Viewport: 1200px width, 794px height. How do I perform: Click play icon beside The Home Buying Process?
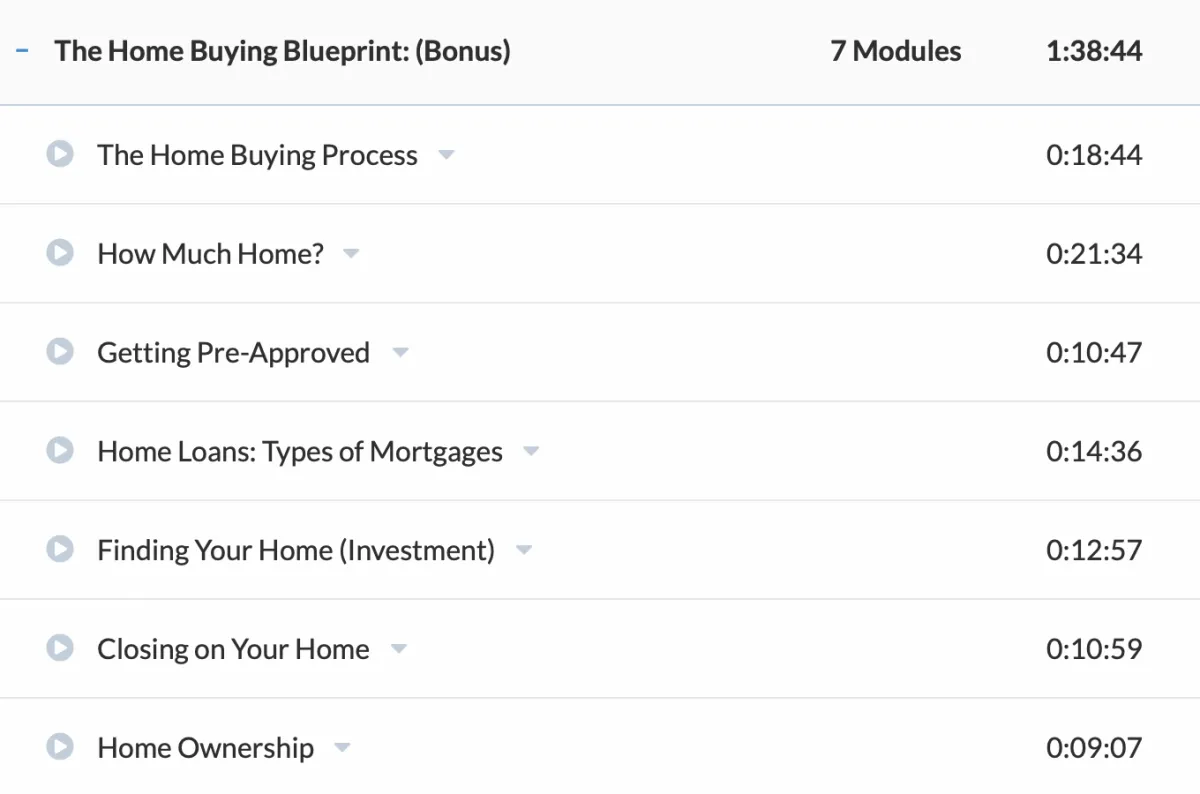[x=60, y=154]
